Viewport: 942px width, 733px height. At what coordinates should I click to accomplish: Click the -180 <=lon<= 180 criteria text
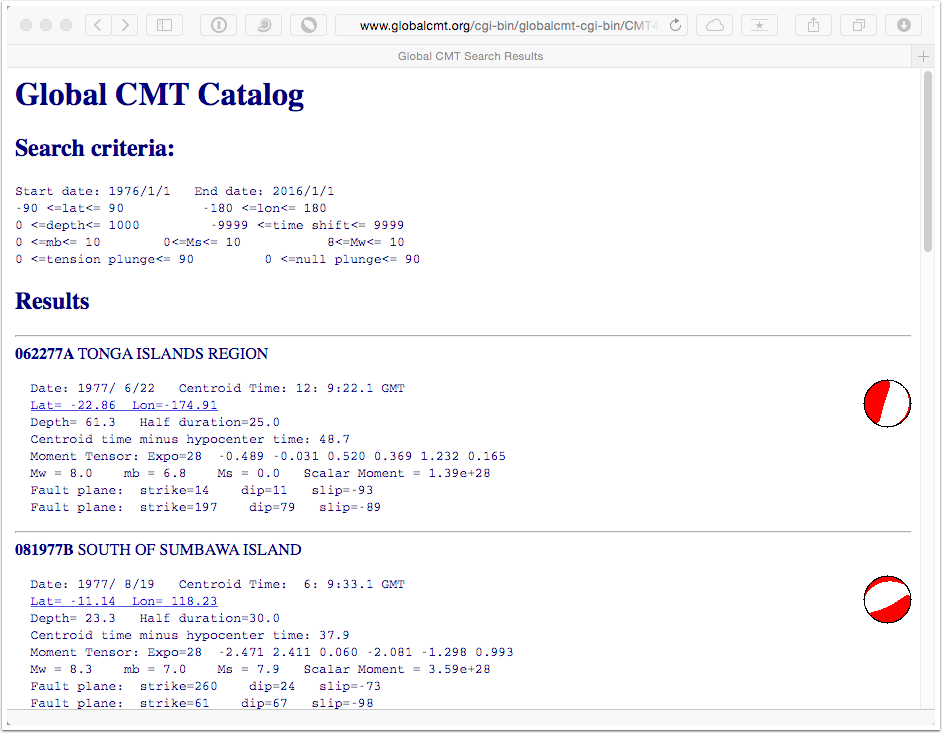point(264,208)
